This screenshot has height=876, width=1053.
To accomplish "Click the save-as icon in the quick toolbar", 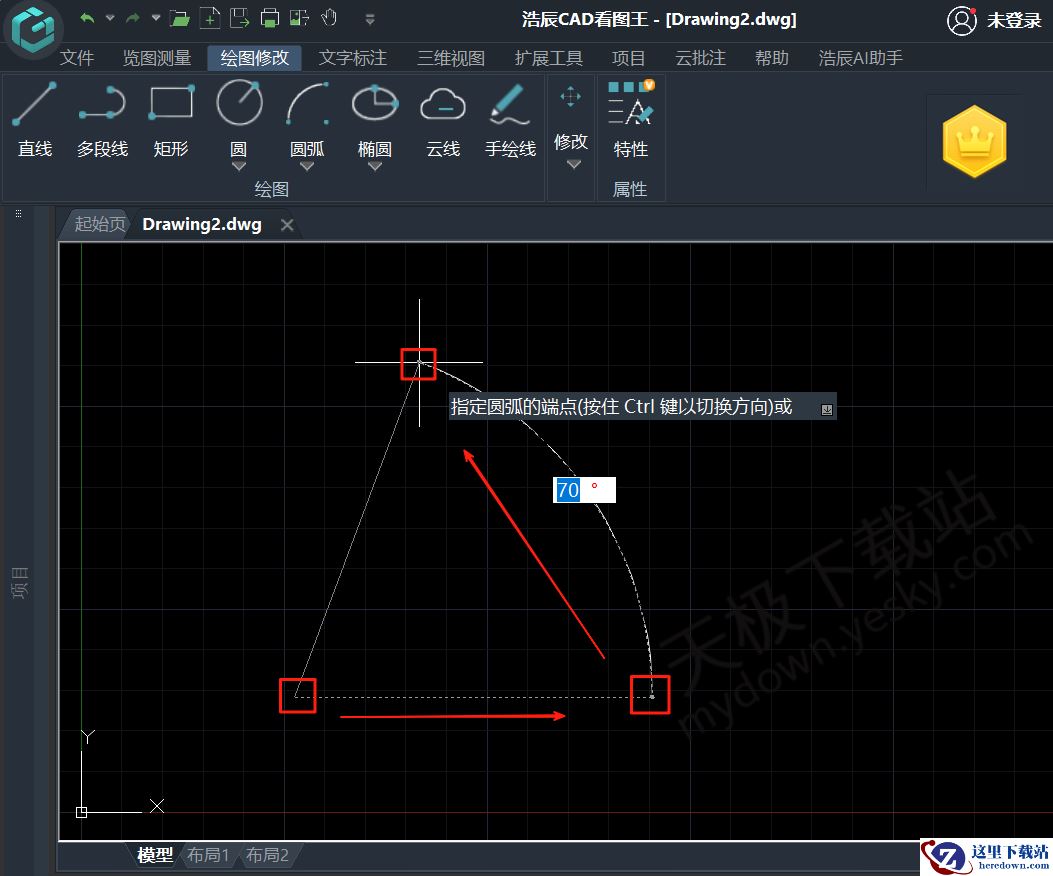I will tap(239, 18).
